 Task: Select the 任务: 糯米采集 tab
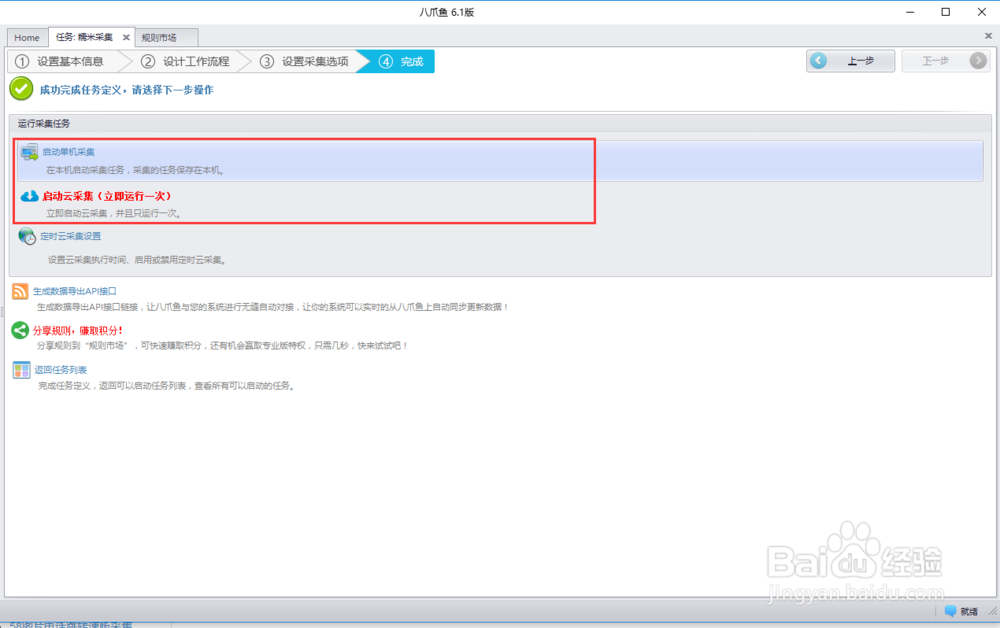tap(84, 37)
